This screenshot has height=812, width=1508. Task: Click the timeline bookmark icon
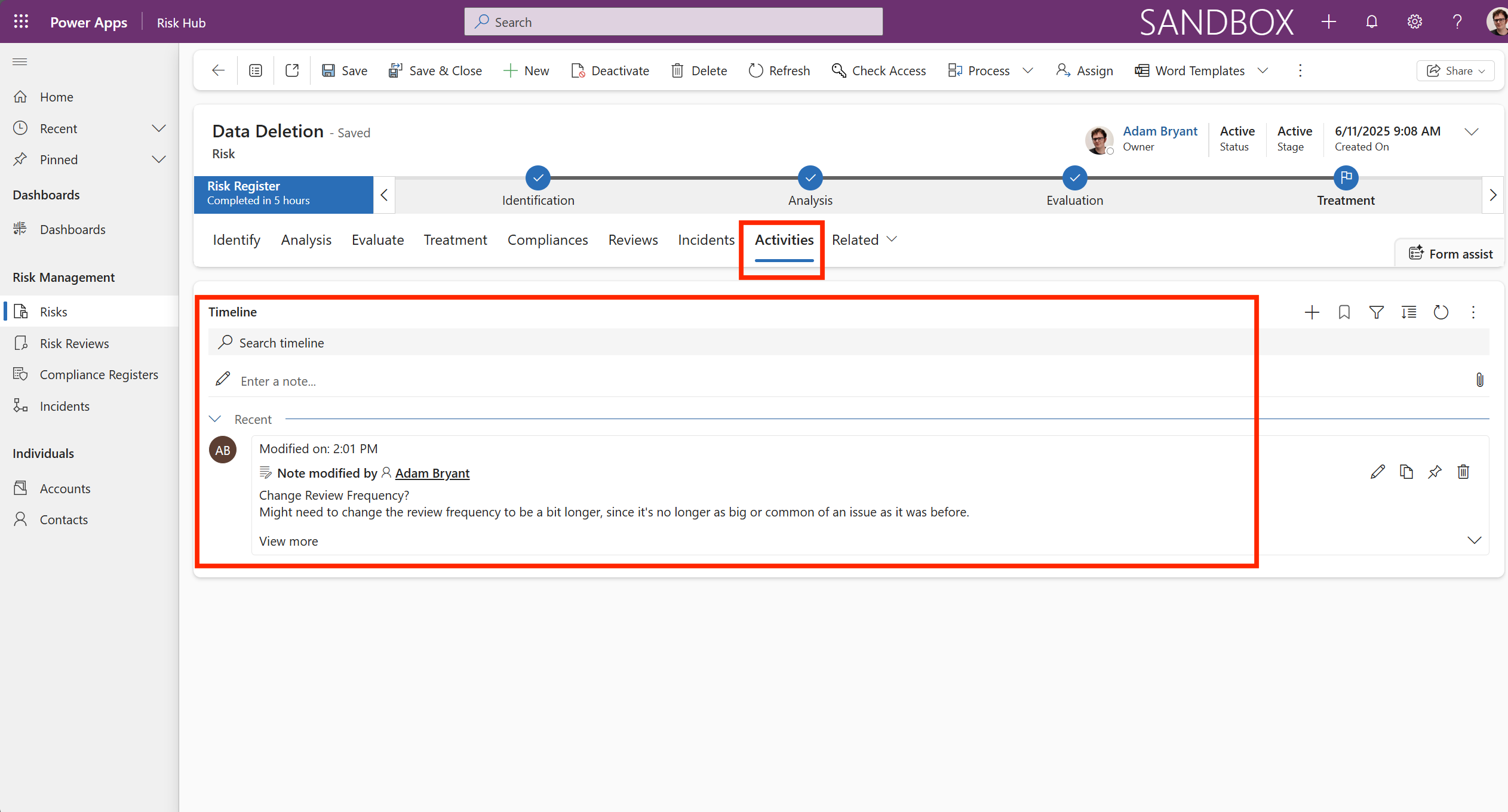[x=1344, y=312]
